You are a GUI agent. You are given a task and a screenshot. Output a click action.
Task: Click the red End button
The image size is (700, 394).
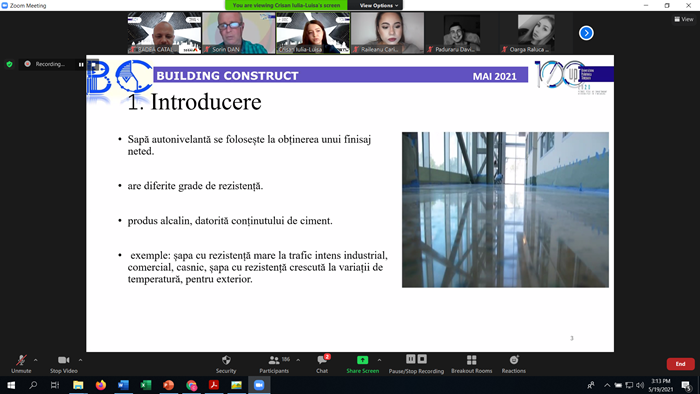pos(680,364)
